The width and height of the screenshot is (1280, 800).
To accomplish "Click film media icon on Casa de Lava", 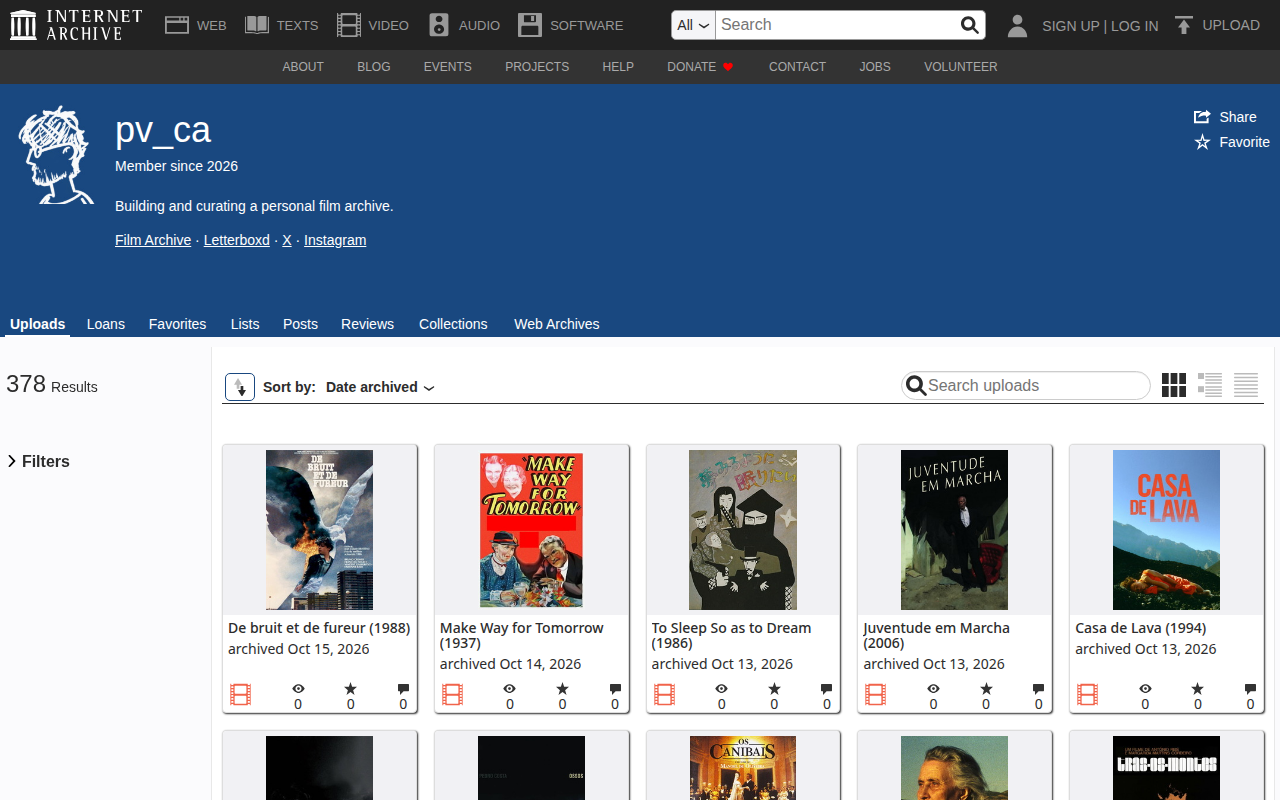I will 1087,694.
